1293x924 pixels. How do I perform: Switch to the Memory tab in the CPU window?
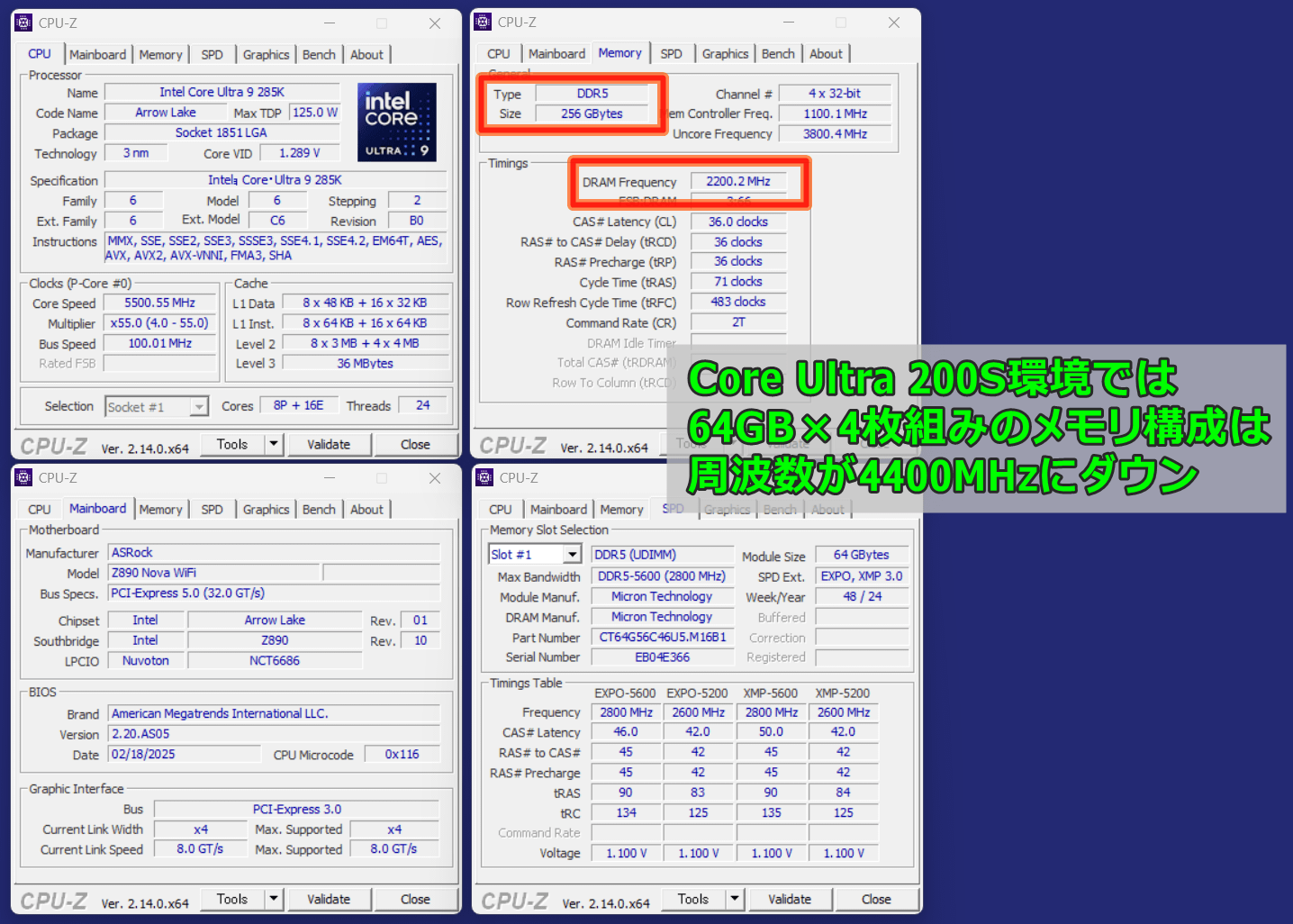tap(161, 55)
